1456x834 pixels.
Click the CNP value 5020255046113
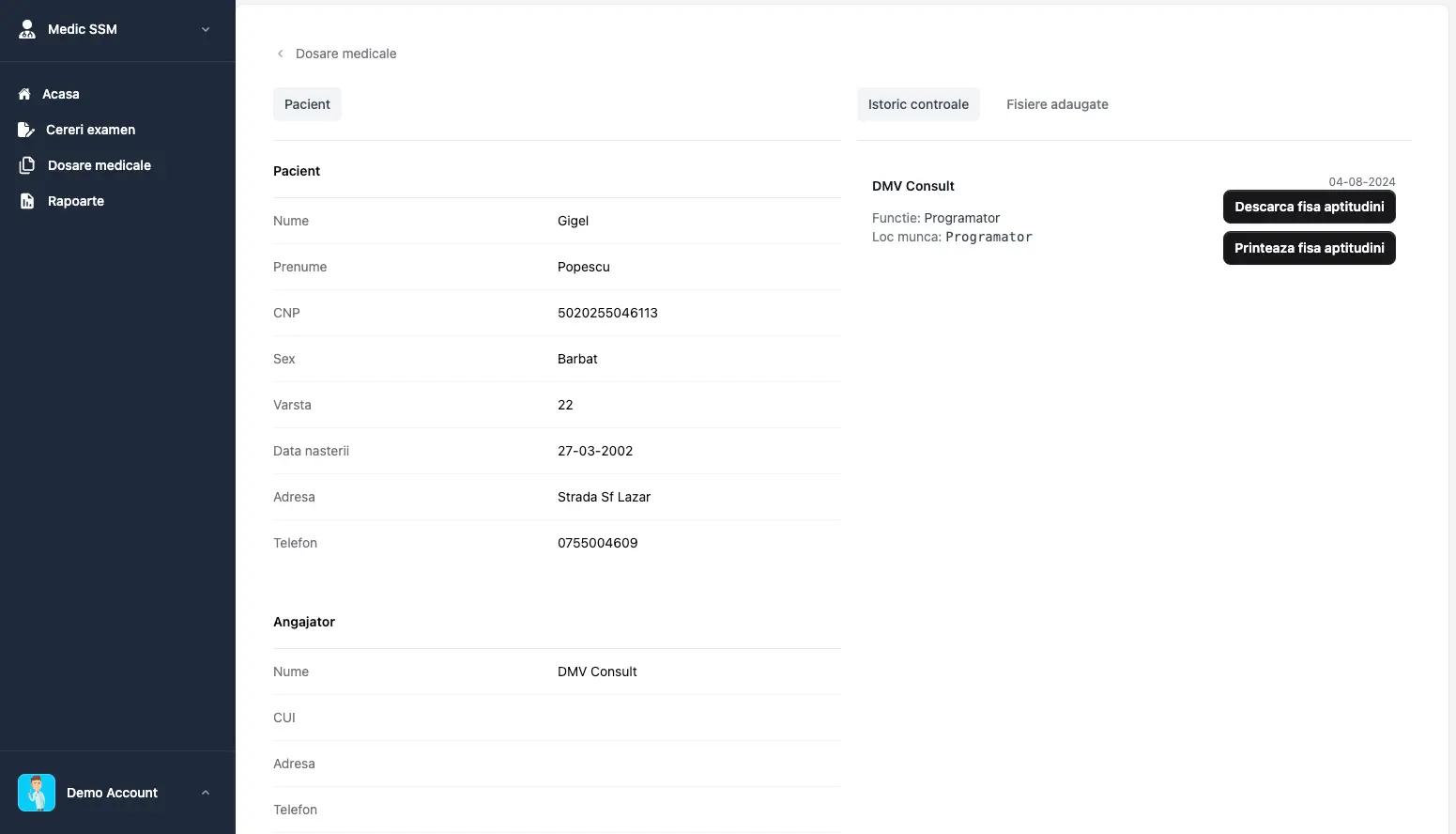click(x=607, y=313)
